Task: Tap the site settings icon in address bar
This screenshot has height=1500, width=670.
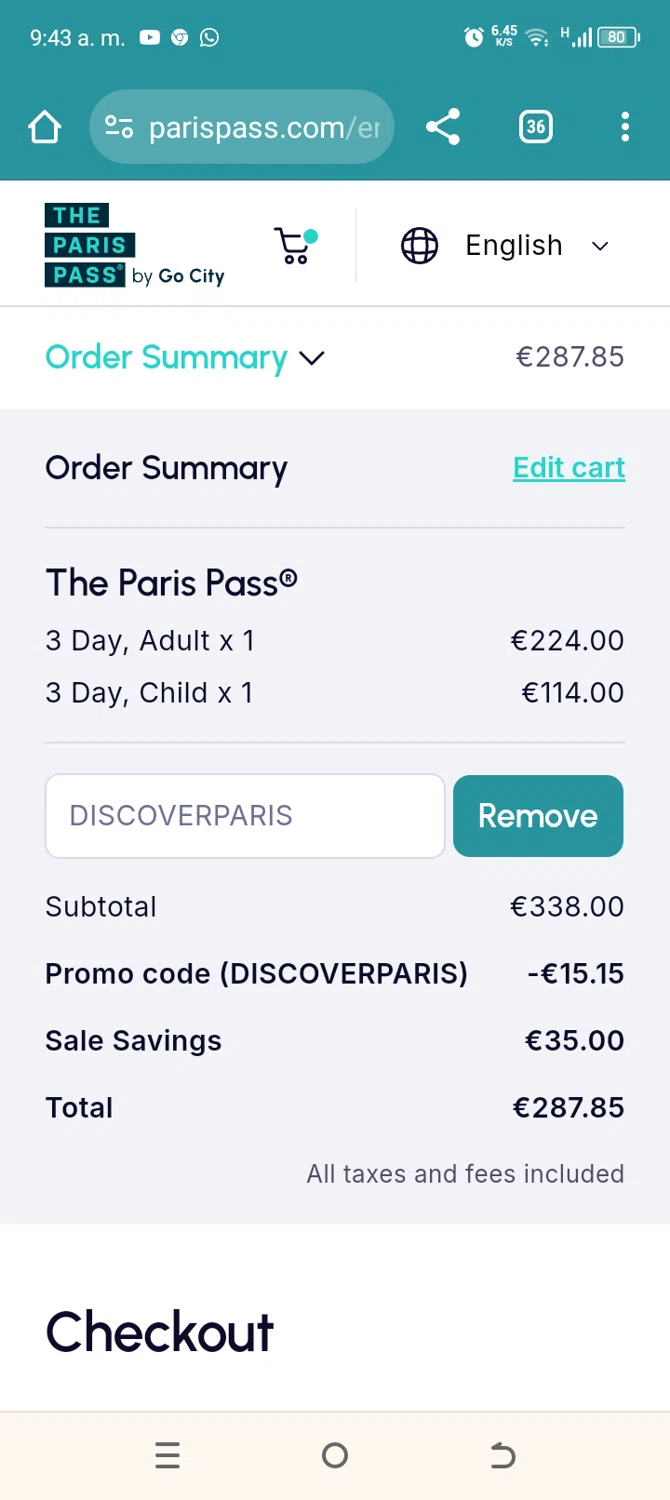Action: point(119,127)
